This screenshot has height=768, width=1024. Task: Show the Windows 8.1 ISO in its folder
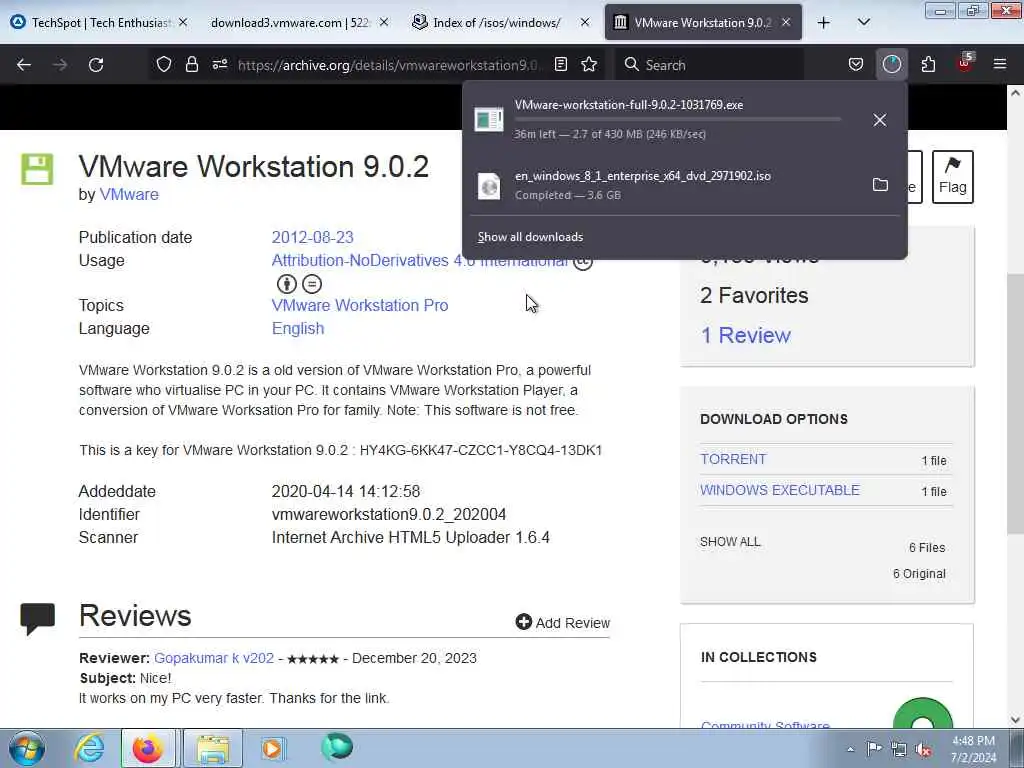[x=880, y=185]
